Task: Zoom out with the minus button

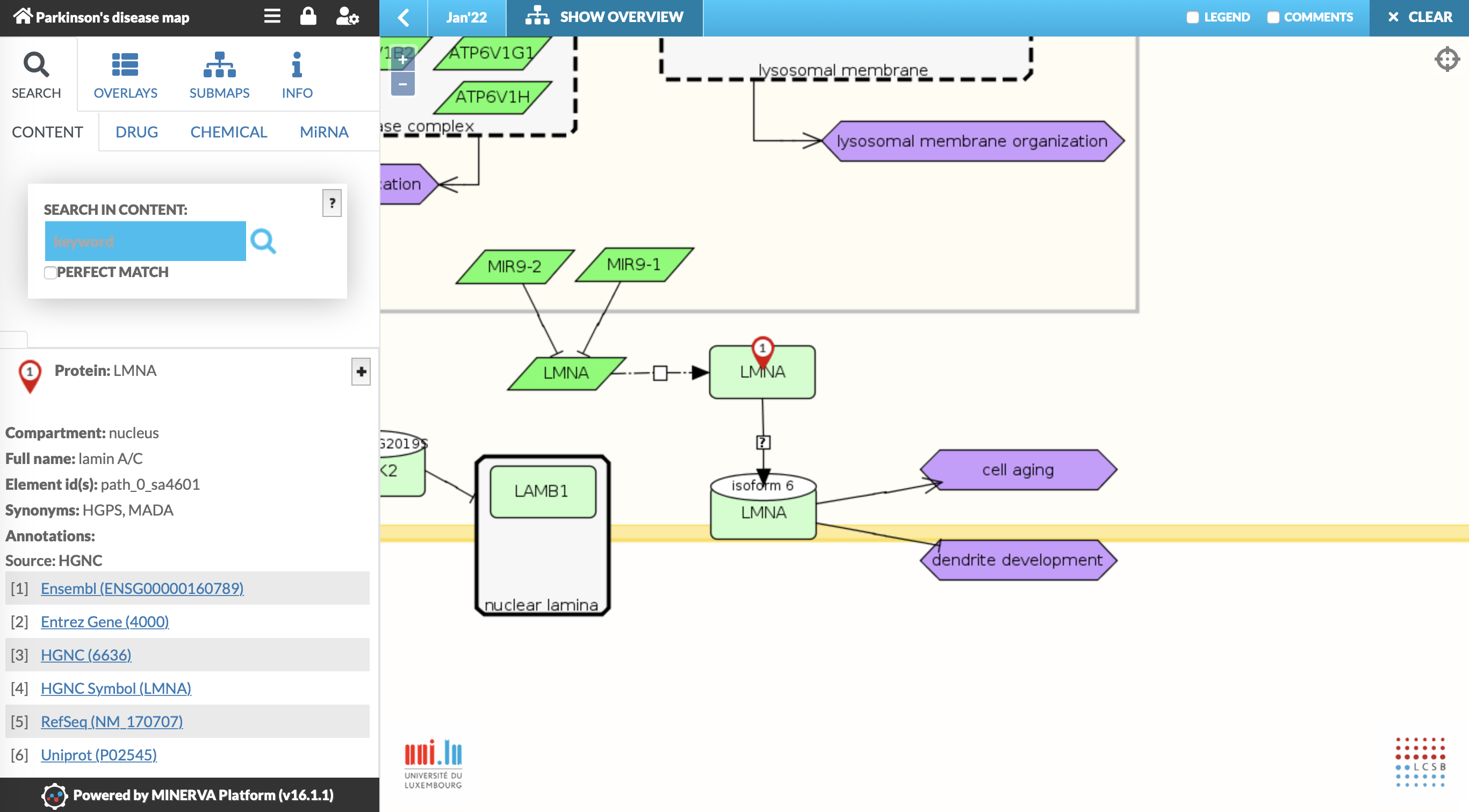Action: [402, 84]
